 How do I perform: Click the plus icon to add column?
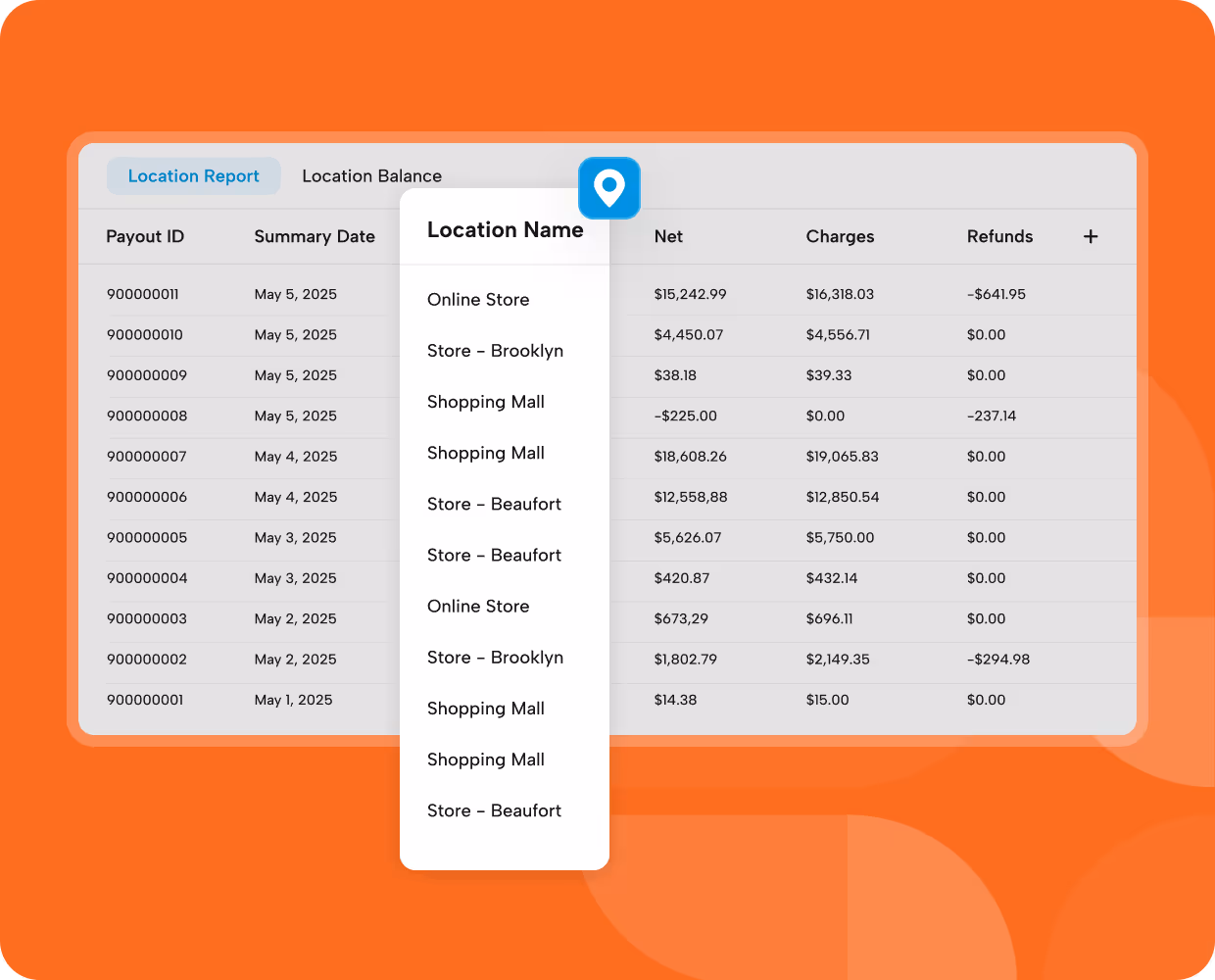click(x=1091, y=236)
